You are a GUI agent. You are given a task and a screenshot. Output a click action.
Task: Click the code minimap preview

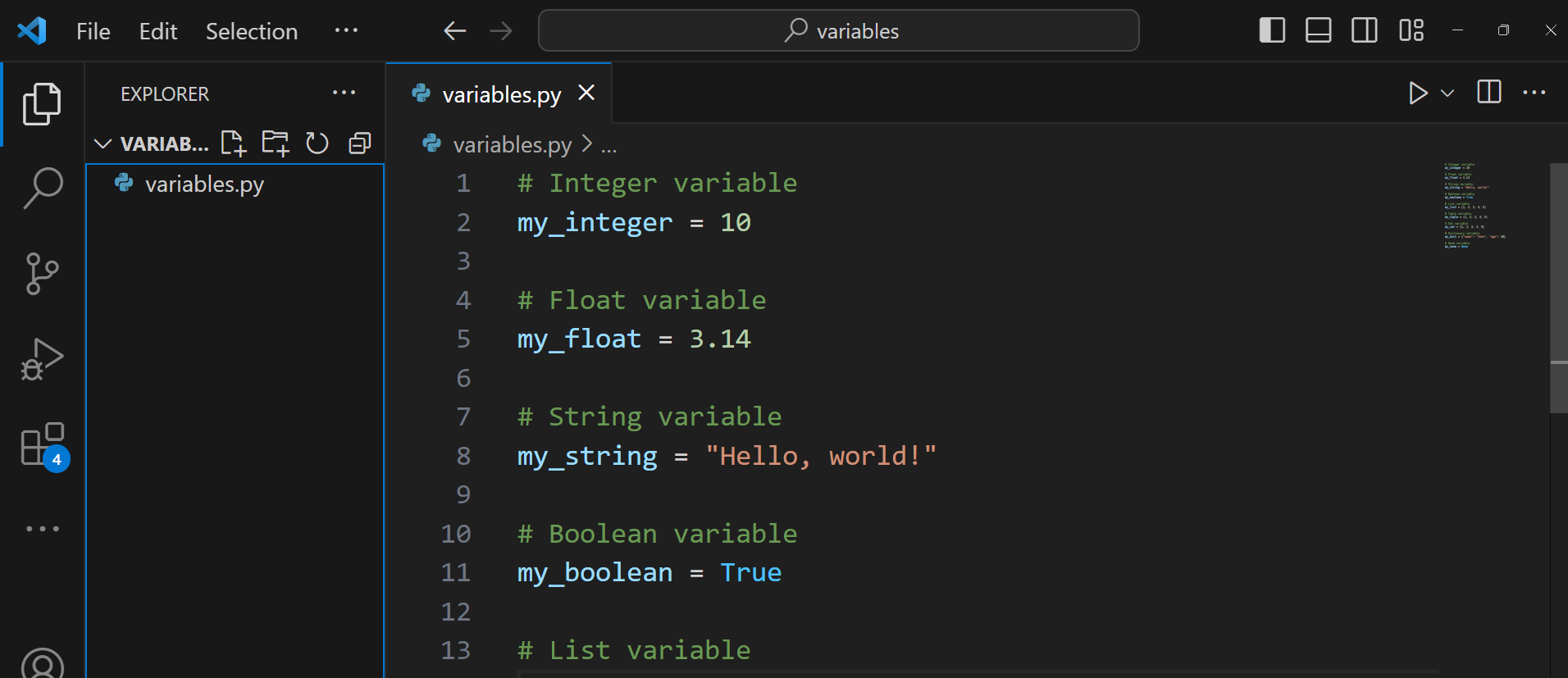pos(1475,206)
